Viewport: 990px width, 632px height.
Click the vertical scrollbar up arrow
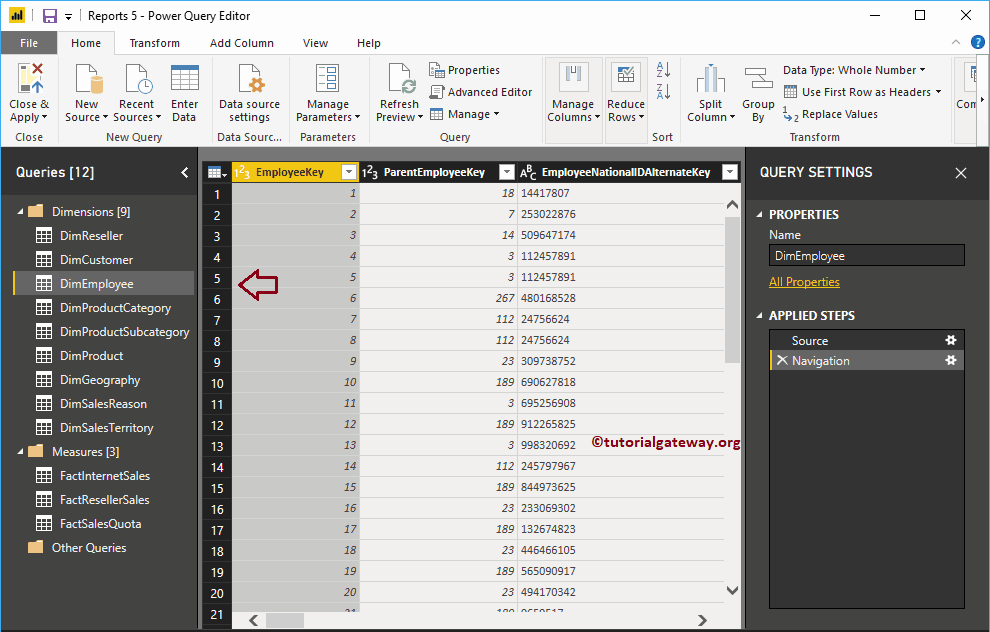coord(732,205)
